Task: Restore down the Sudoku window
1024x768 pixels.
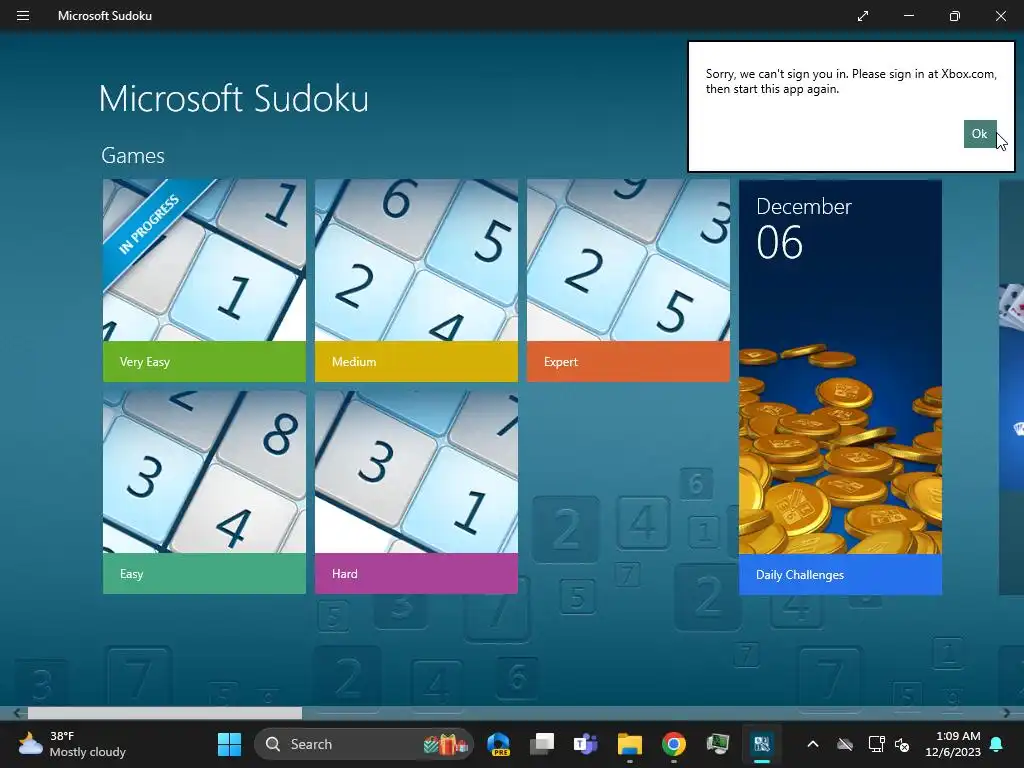Action: 955,16
